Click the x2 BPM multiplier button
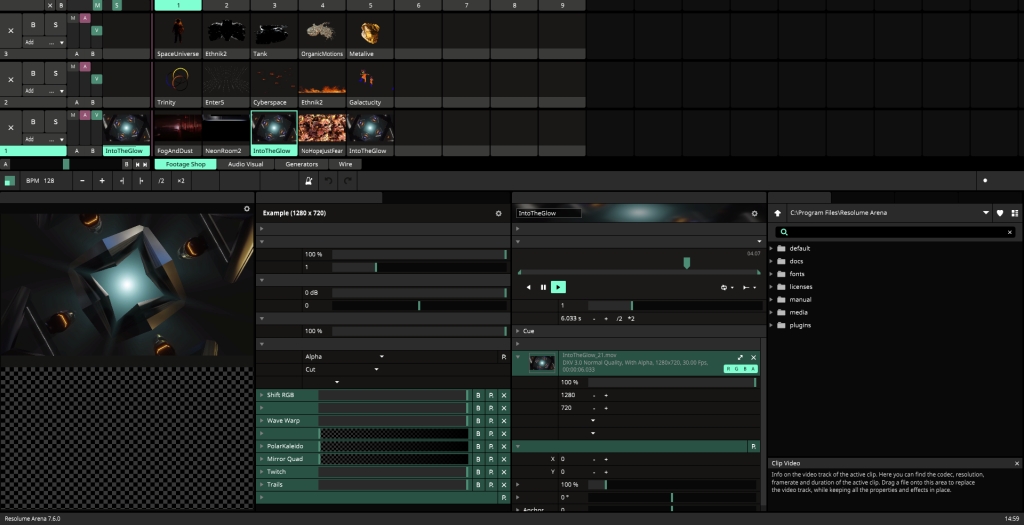Image resolution: width=1024 pixels, height=525 pixels. [180, 181]
